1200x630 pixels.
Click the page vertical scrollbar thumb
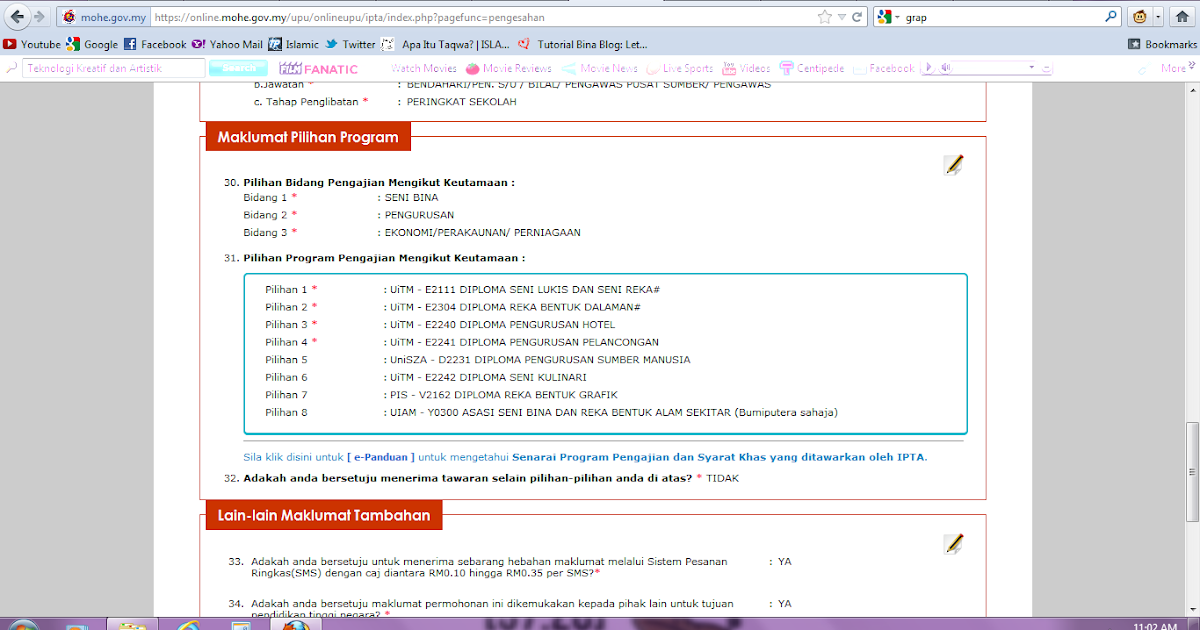pos(1191,473)
